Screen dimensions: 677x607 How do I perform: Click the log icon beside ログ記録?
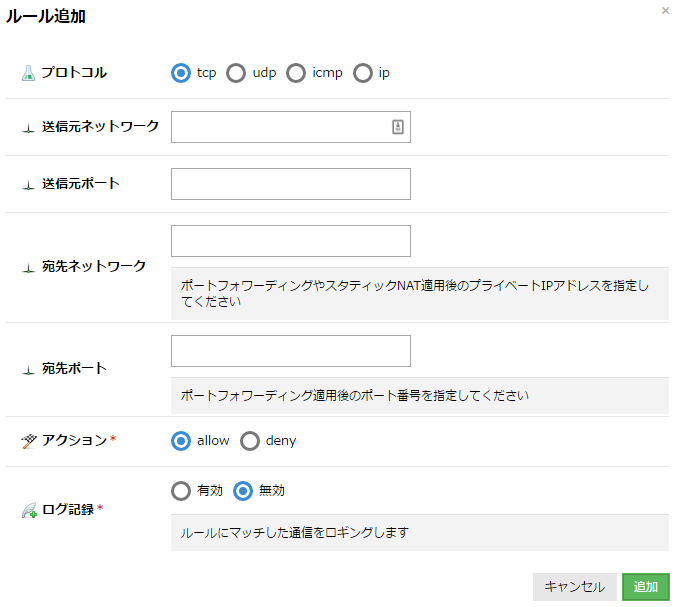(x=28, y=510)
